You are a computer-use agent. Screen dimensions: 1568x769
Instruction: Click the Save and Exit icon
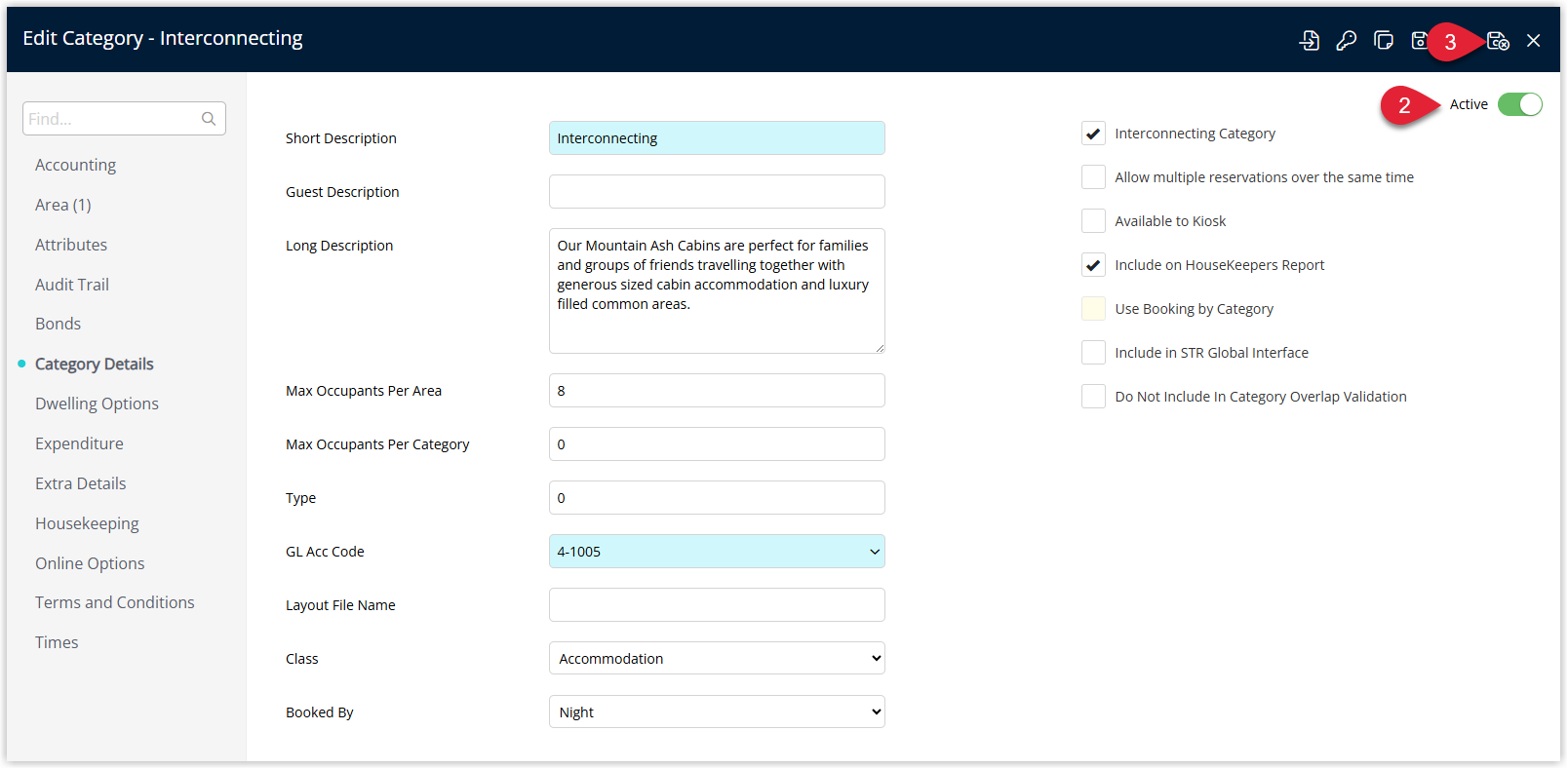[1498, 41]
